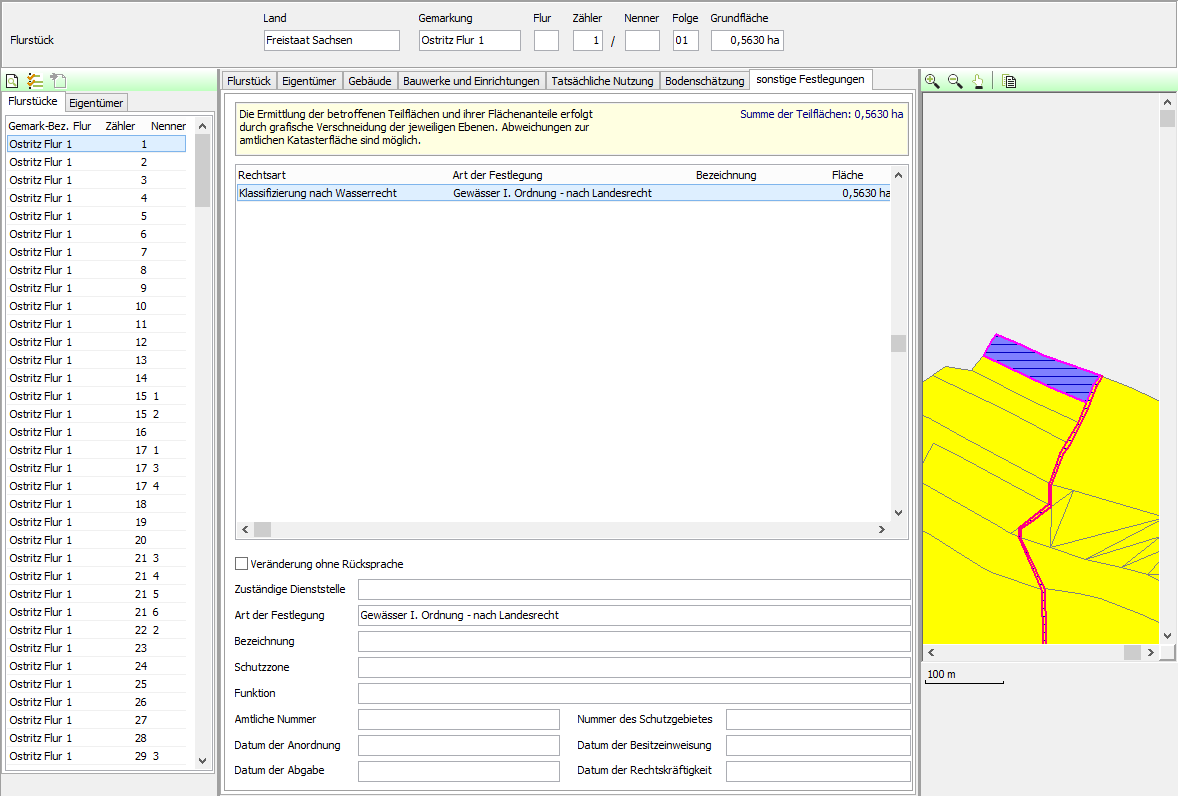Click the checklist selection icon in left toolbar
The height and width of the screenshot is (797, 1179).
(x=35, y=81)
